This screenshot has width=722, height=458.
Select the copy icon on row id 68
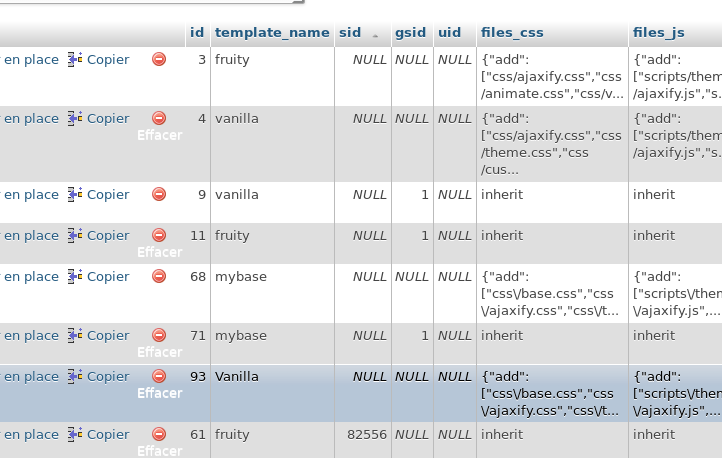click(75, 277)
